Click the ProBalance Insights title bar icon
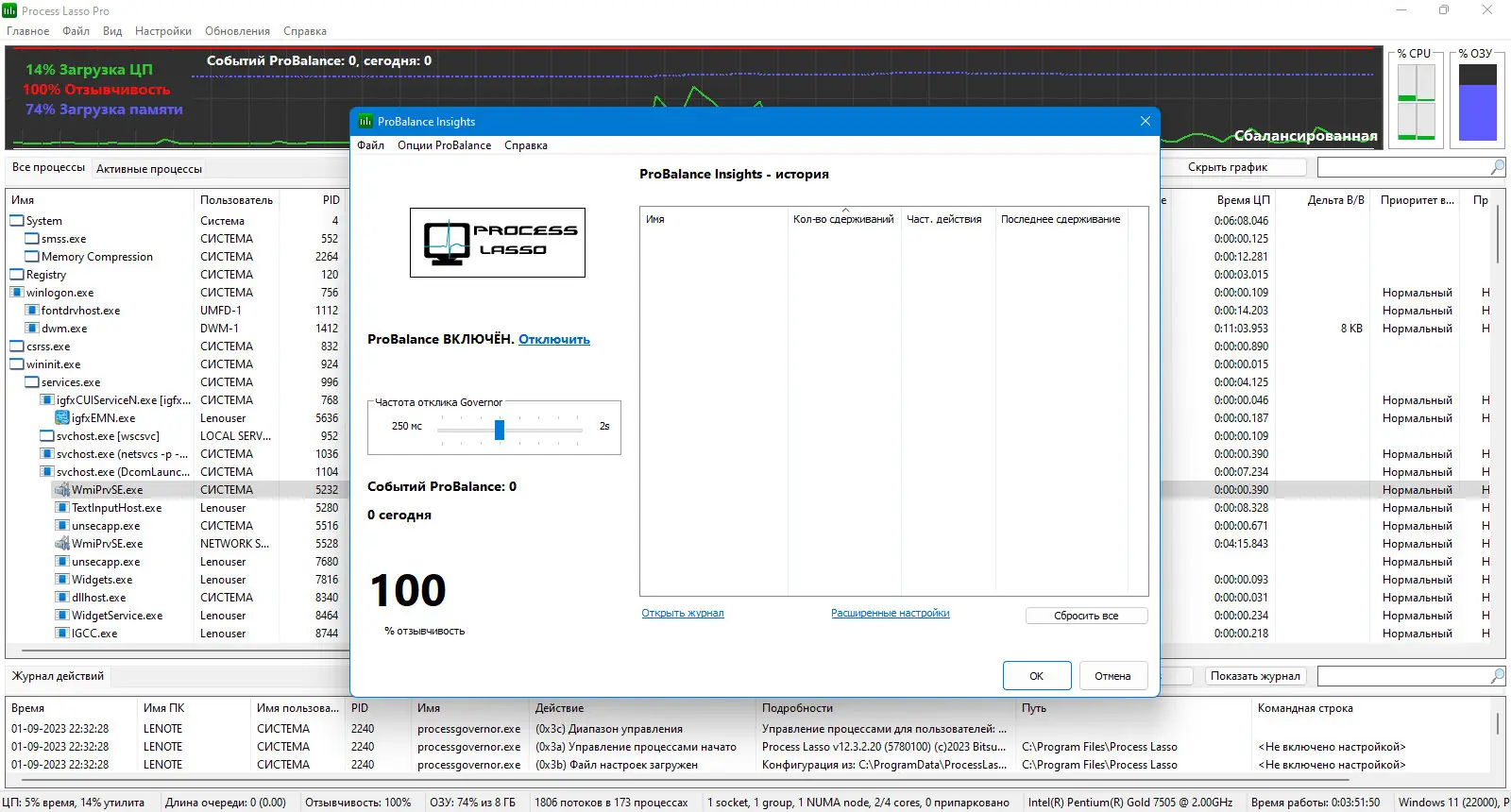Viewport: 1511px width, 812px height. 365,122
